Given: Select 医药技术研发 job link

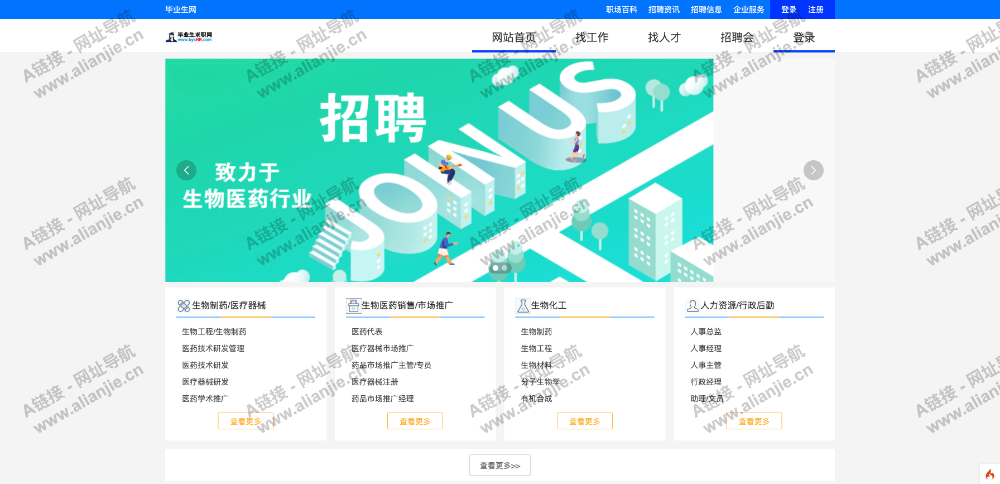Looking at the screenshot, I should click(205, 365).
